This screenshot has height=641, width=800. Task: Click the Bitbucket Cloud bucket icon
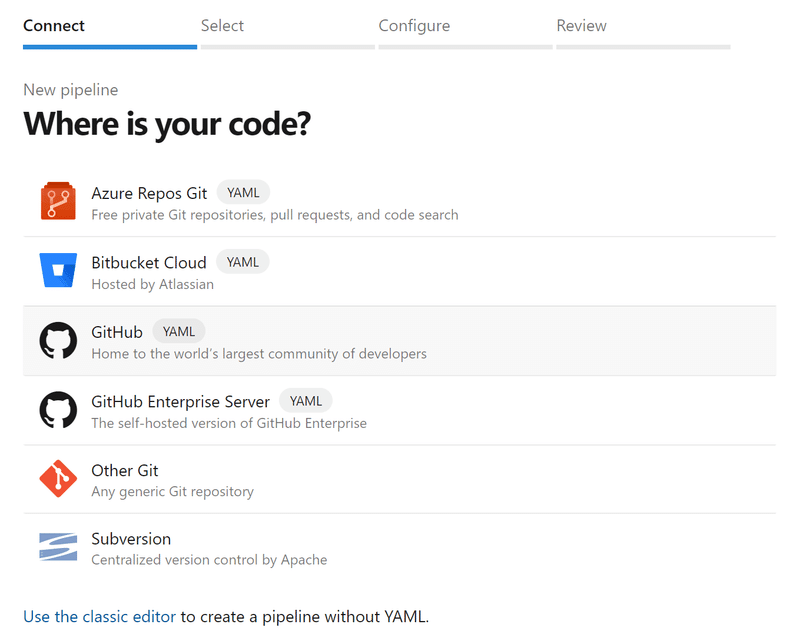(58, 271)
